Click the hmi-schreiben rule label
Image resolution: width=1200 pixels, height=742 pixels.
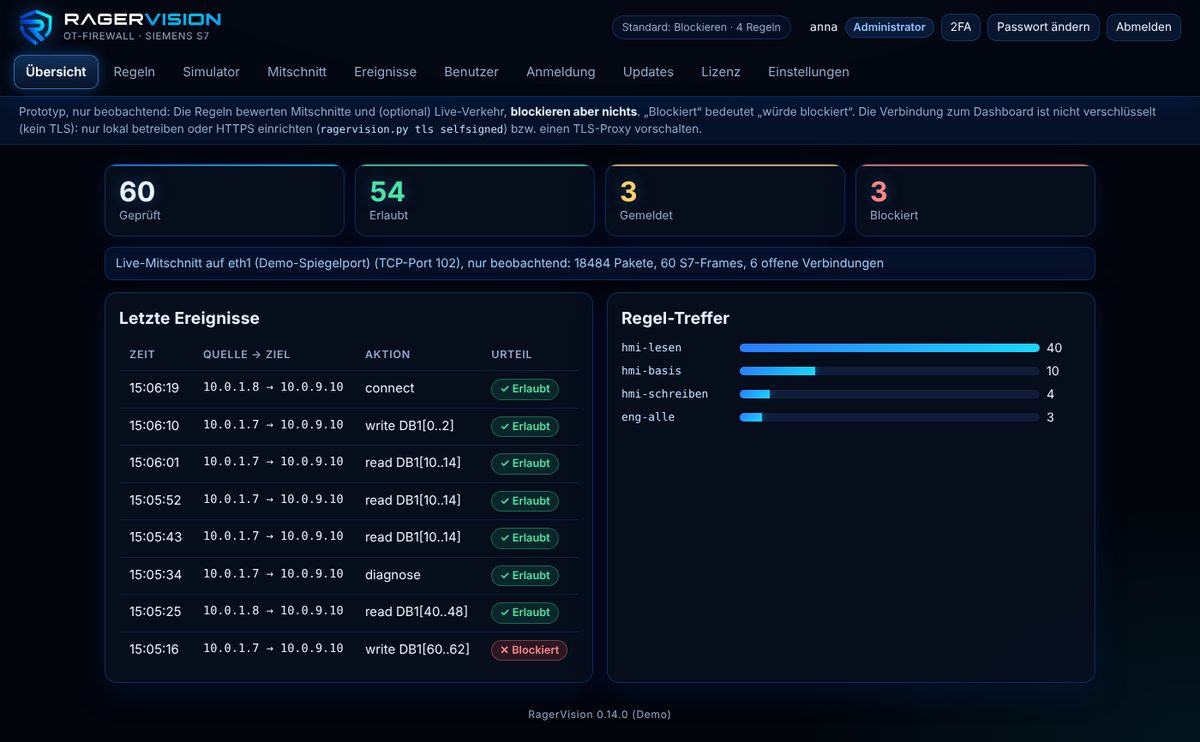coord(664,394)
